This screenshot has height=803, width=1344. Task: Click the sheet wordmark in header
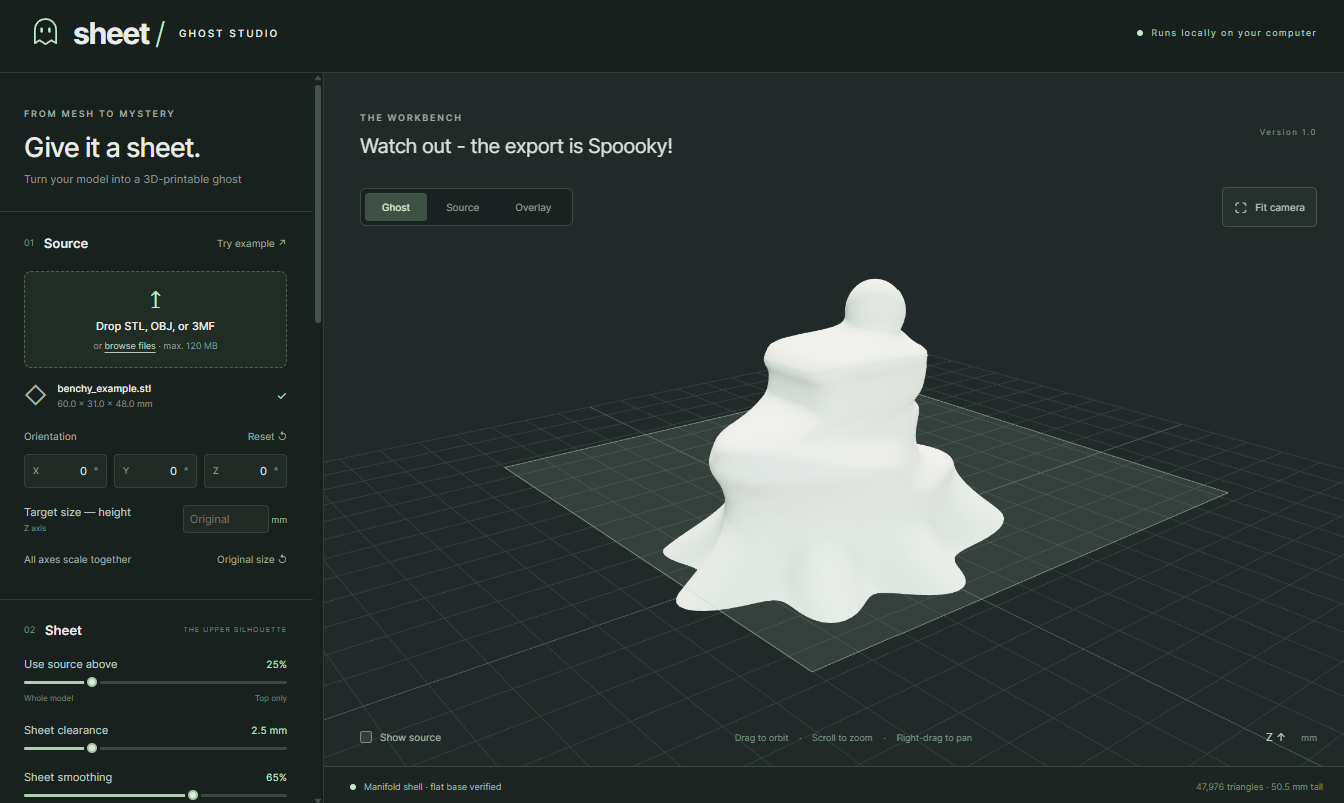(111, 33)
